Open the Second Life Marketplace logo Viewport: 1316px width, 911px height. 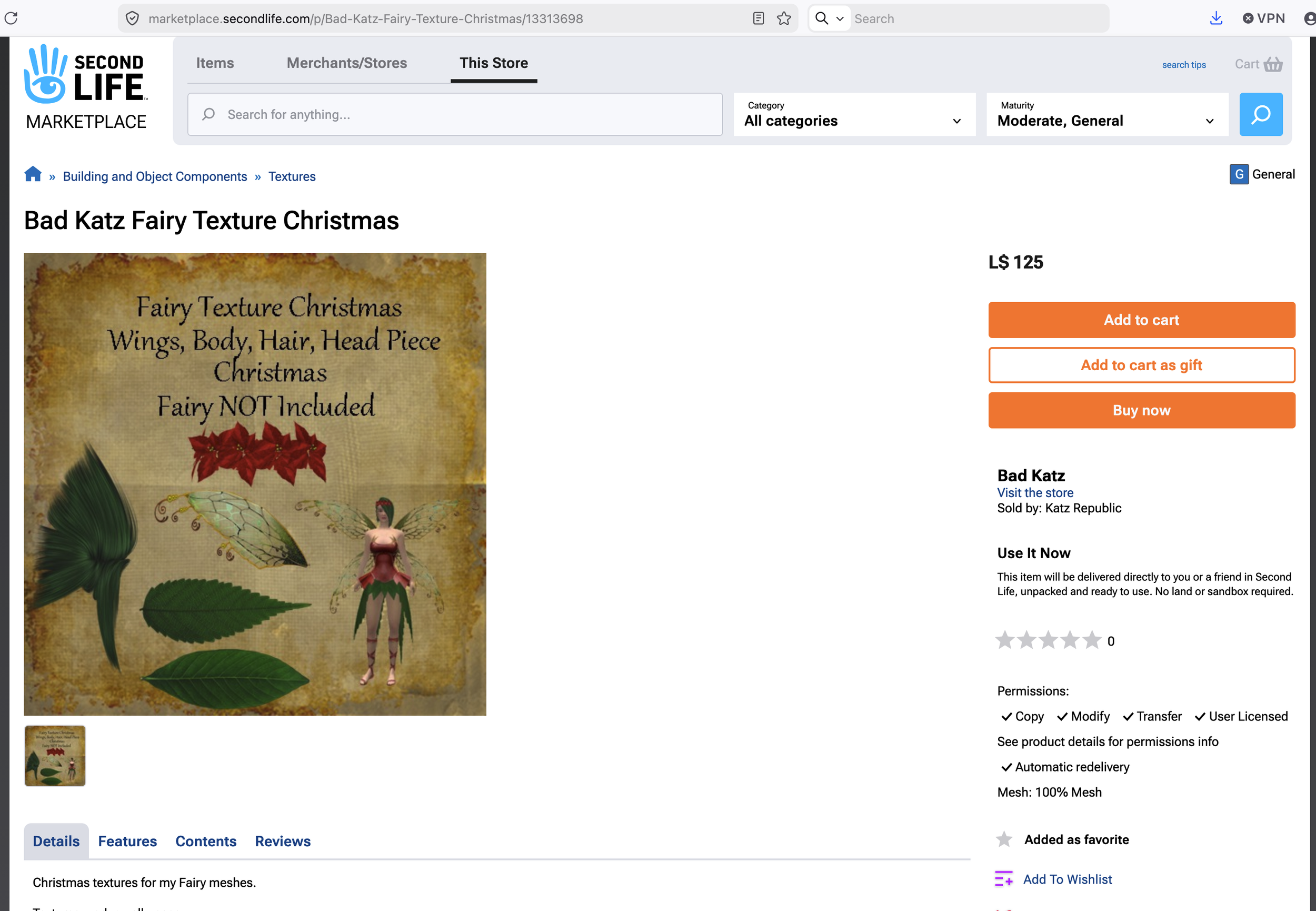pos(86,87)
